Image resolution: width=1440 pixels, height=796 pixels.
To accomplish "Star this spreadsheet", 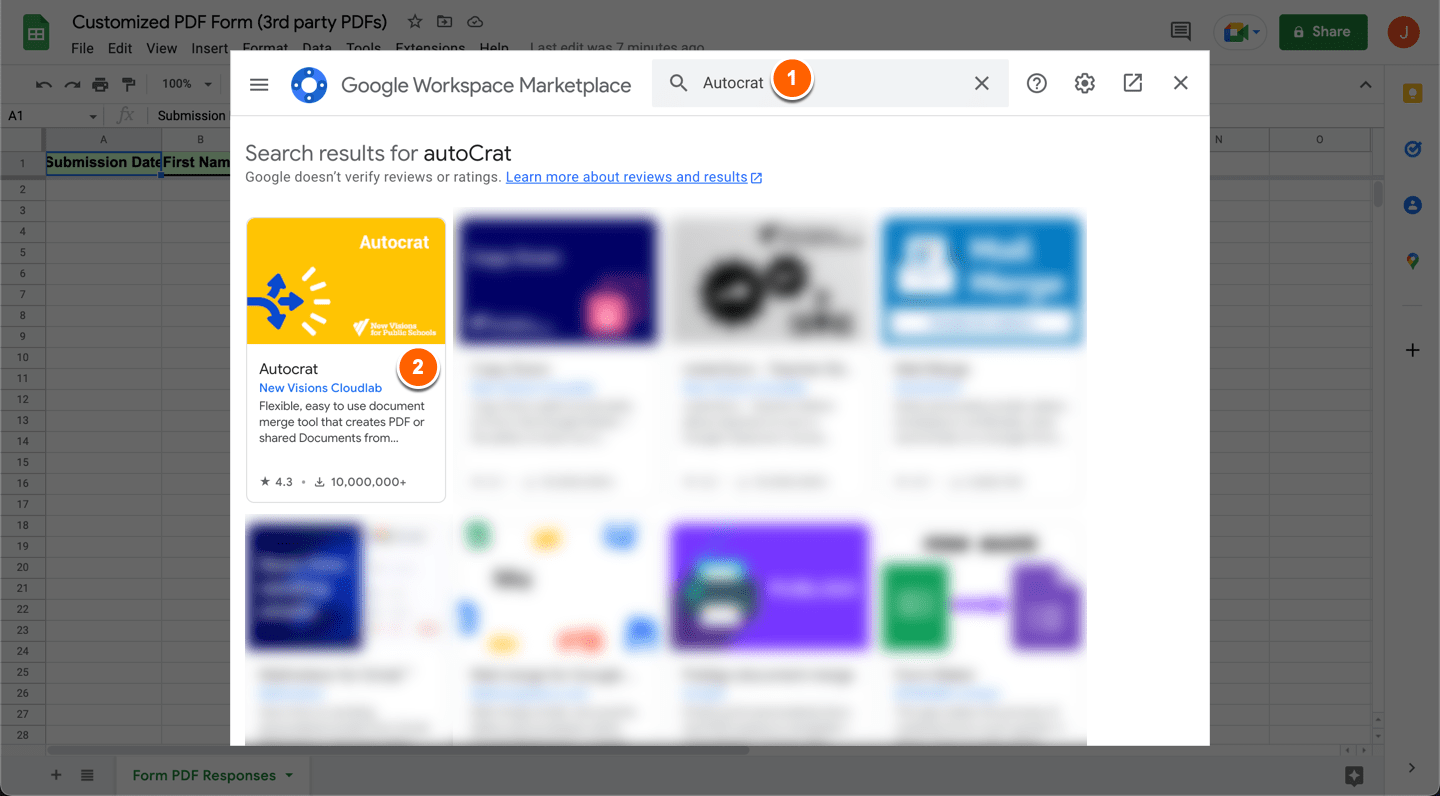I will tap(415, 22).
